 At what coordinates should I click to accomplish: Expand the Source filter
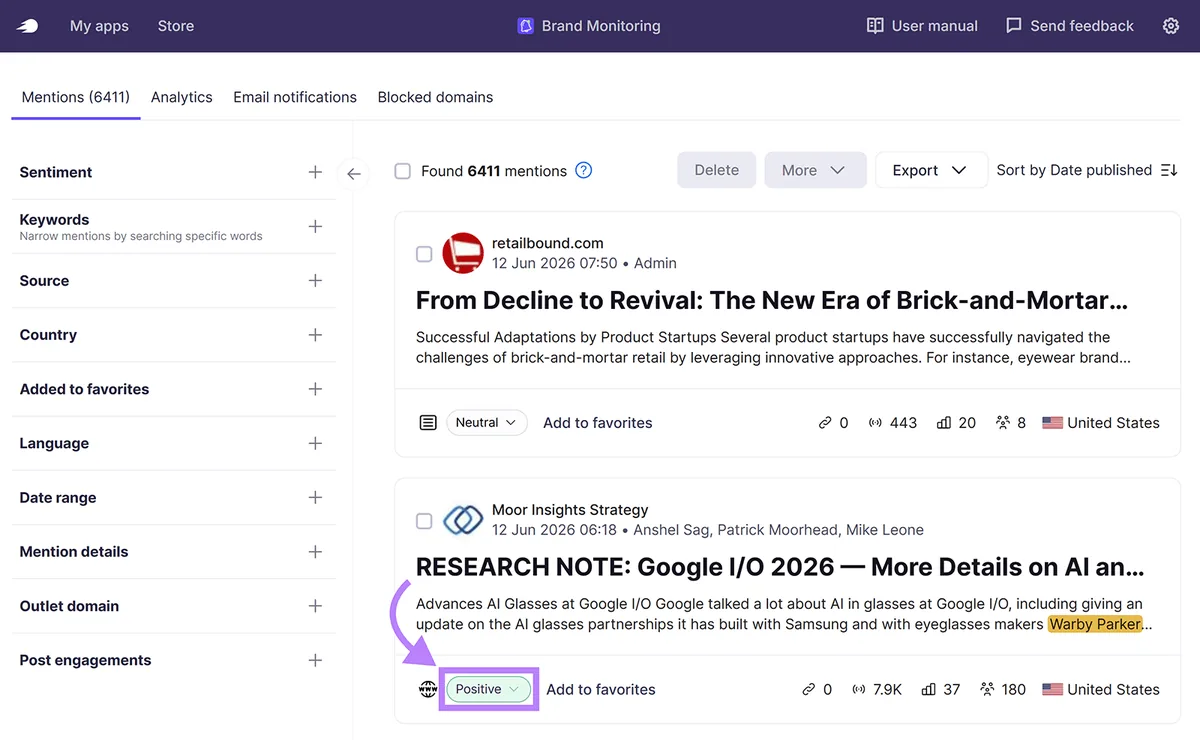(315, 281)
